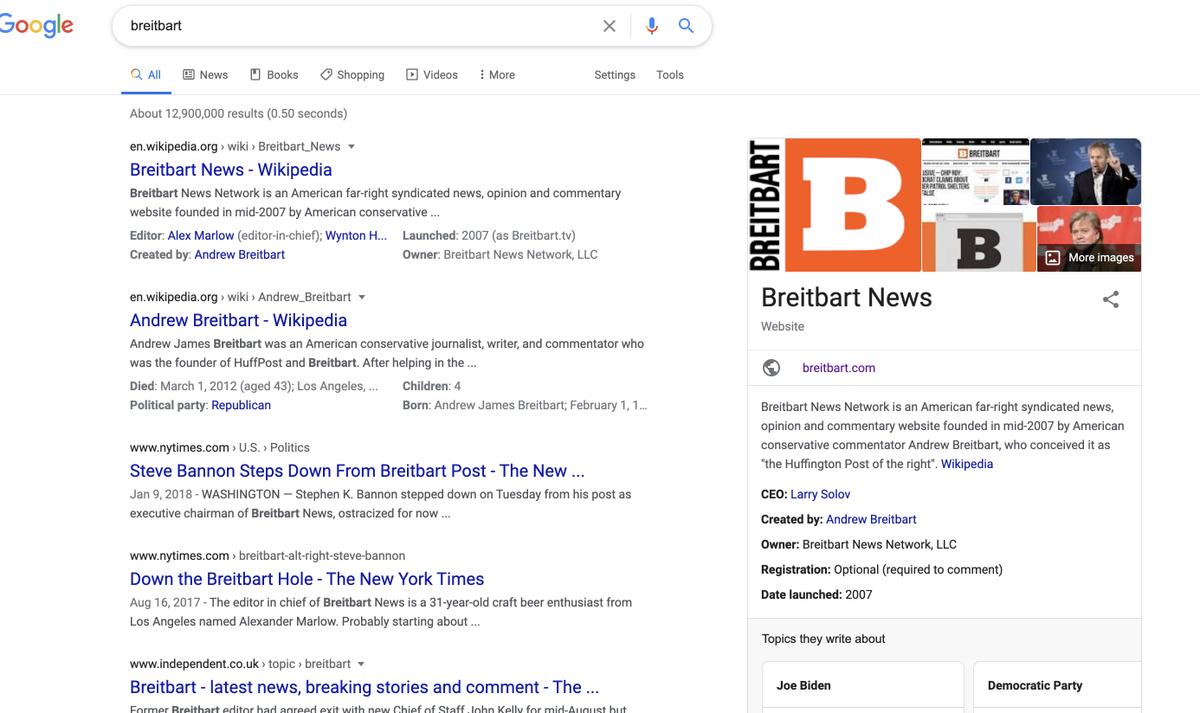Open Breitbart website screenshot thumbnail

[975, 171]
